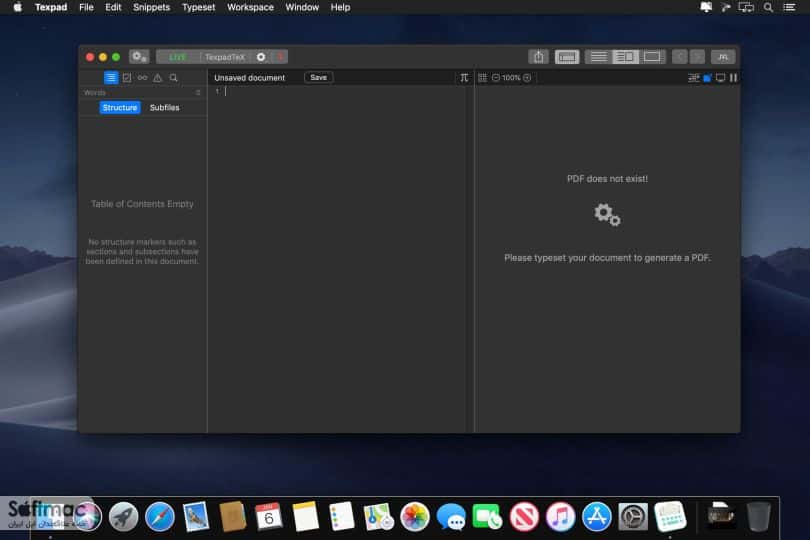Open Messages from the Dock
Screen dimensions: 810x540
click(x=451, y=517)
